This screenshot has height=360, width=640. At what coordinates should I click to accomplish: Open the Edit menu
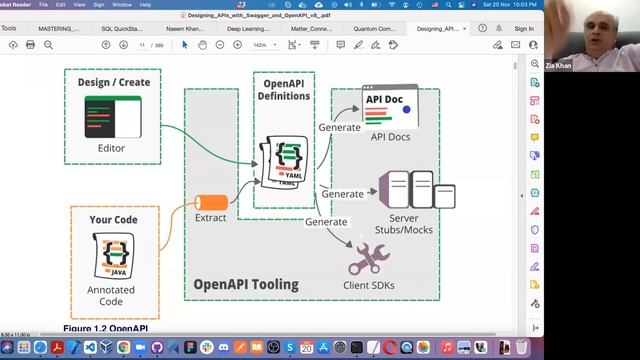(x=60, y=5)
